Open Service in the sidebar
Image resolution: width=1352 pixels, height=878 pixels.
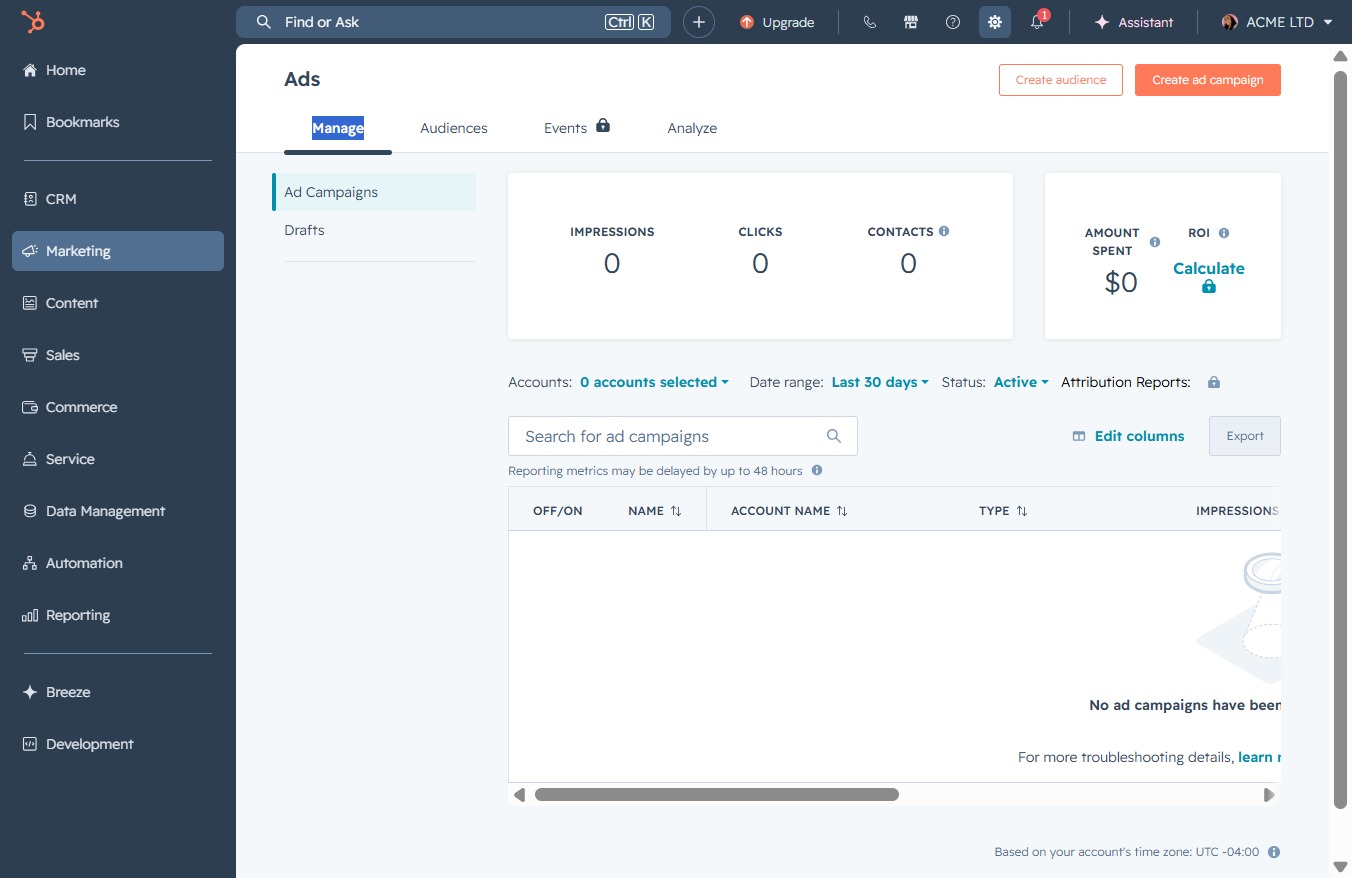coord(118,459)
